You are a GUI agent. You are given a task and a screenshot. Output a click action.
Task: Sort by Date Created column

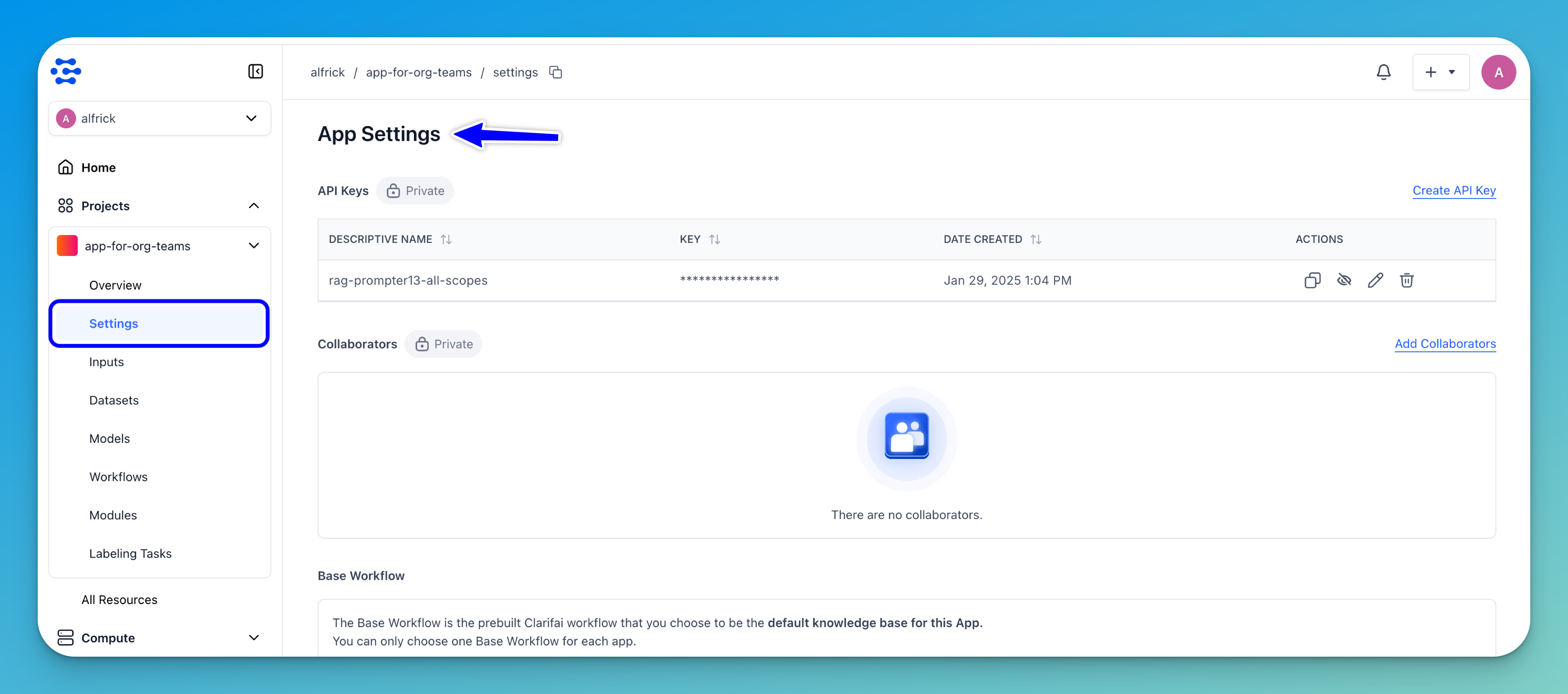click(x=1035, y=240)
